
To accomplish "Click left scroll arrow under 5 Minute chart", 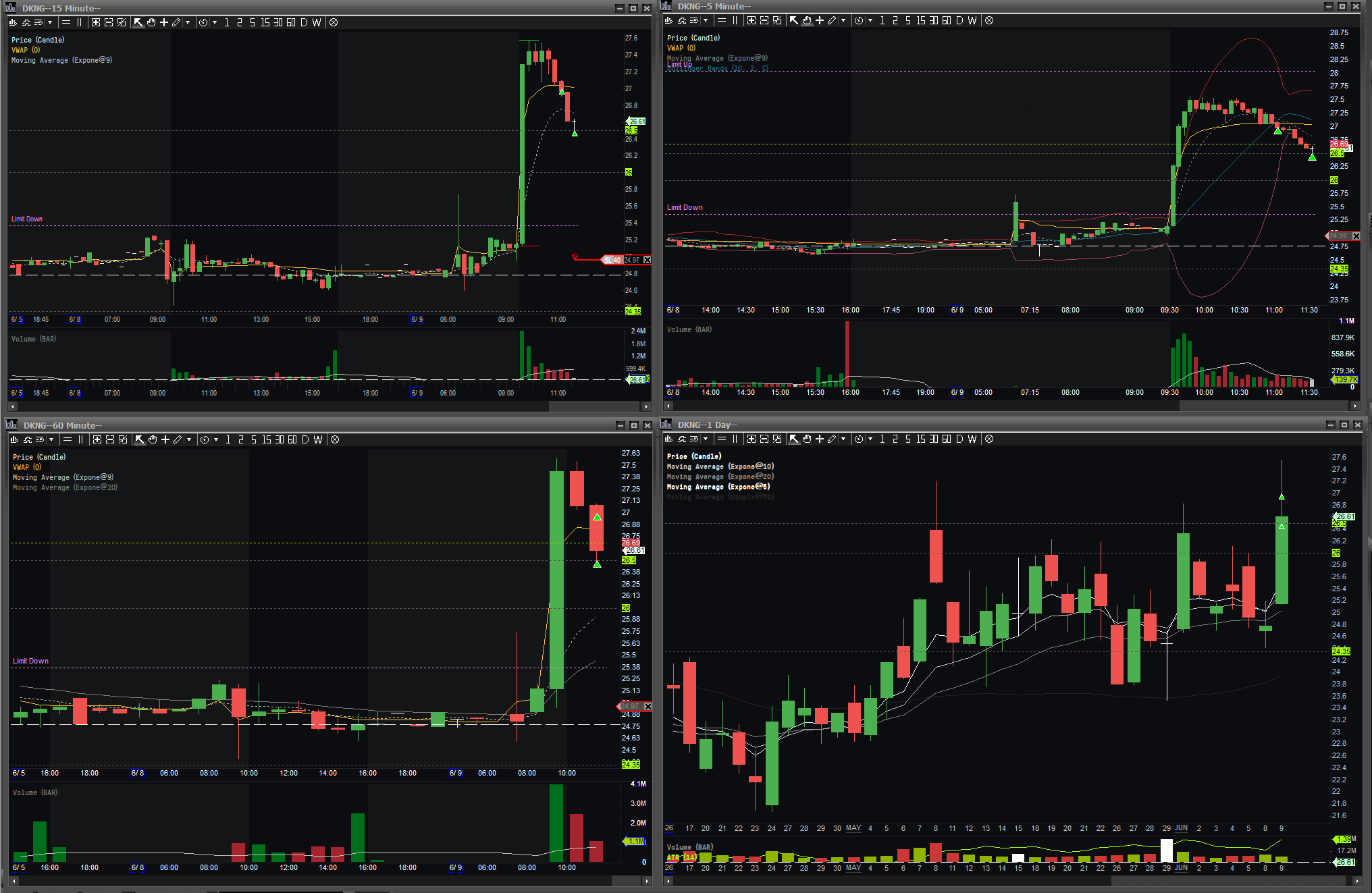I will pyautogui.click(x=669, y=406).
